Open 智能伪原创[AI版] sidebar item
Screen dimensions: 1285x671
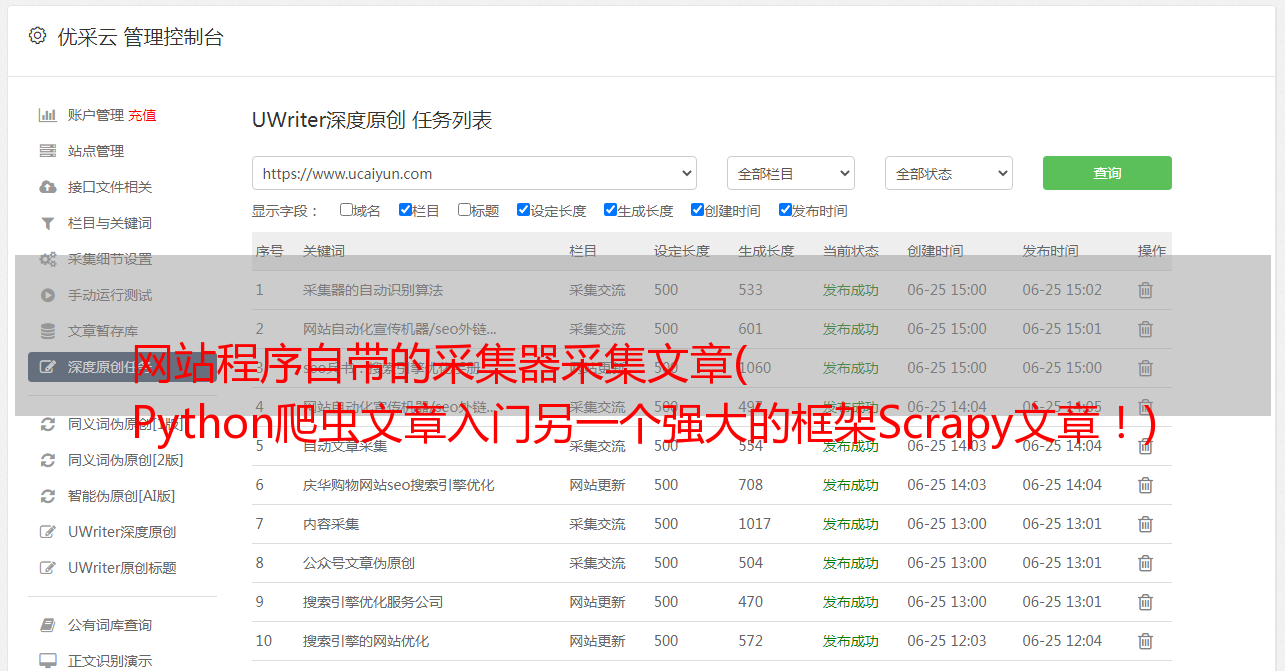(121, 496)
